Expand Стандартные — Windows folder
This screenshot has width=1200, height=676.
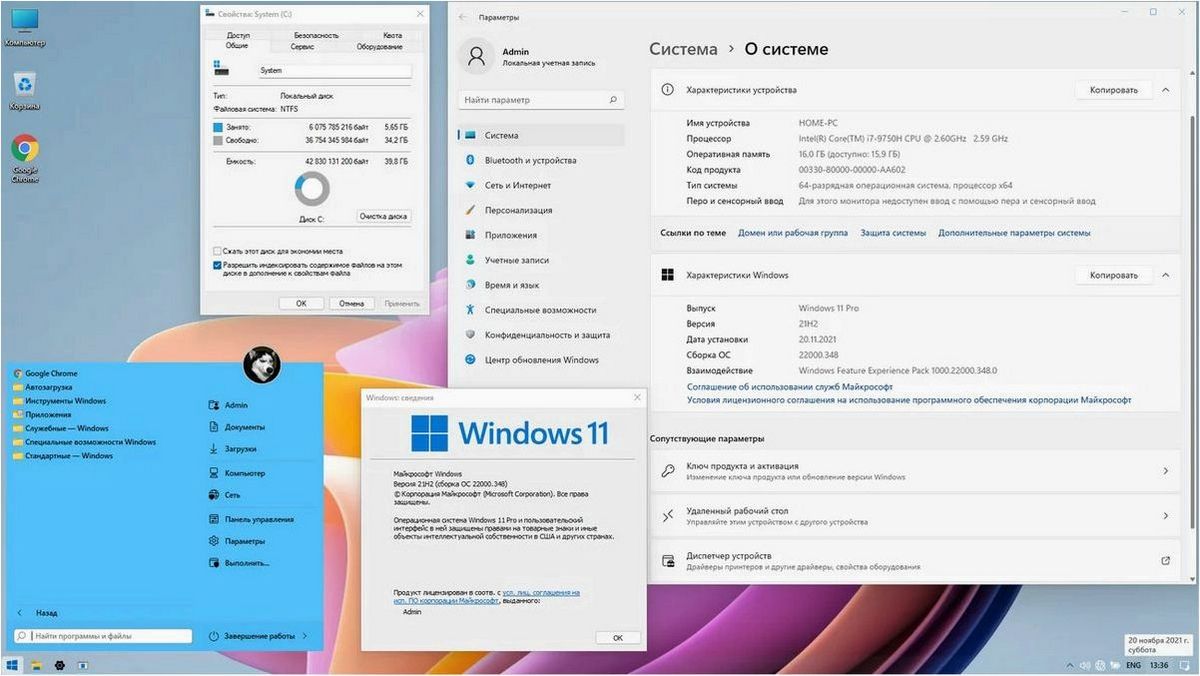point(62,456)
